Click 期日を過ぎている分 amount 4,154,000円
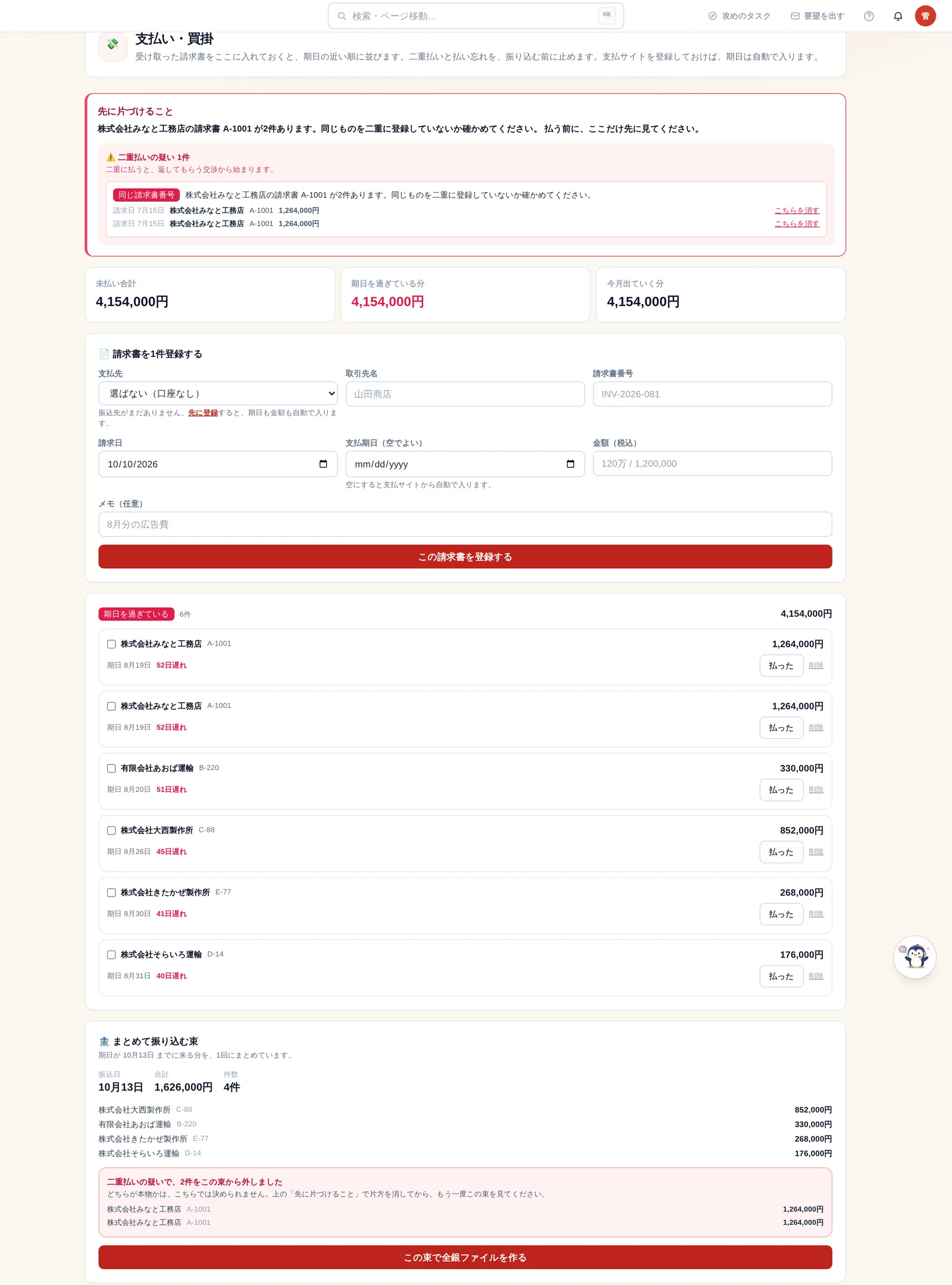 pos(387,302)
